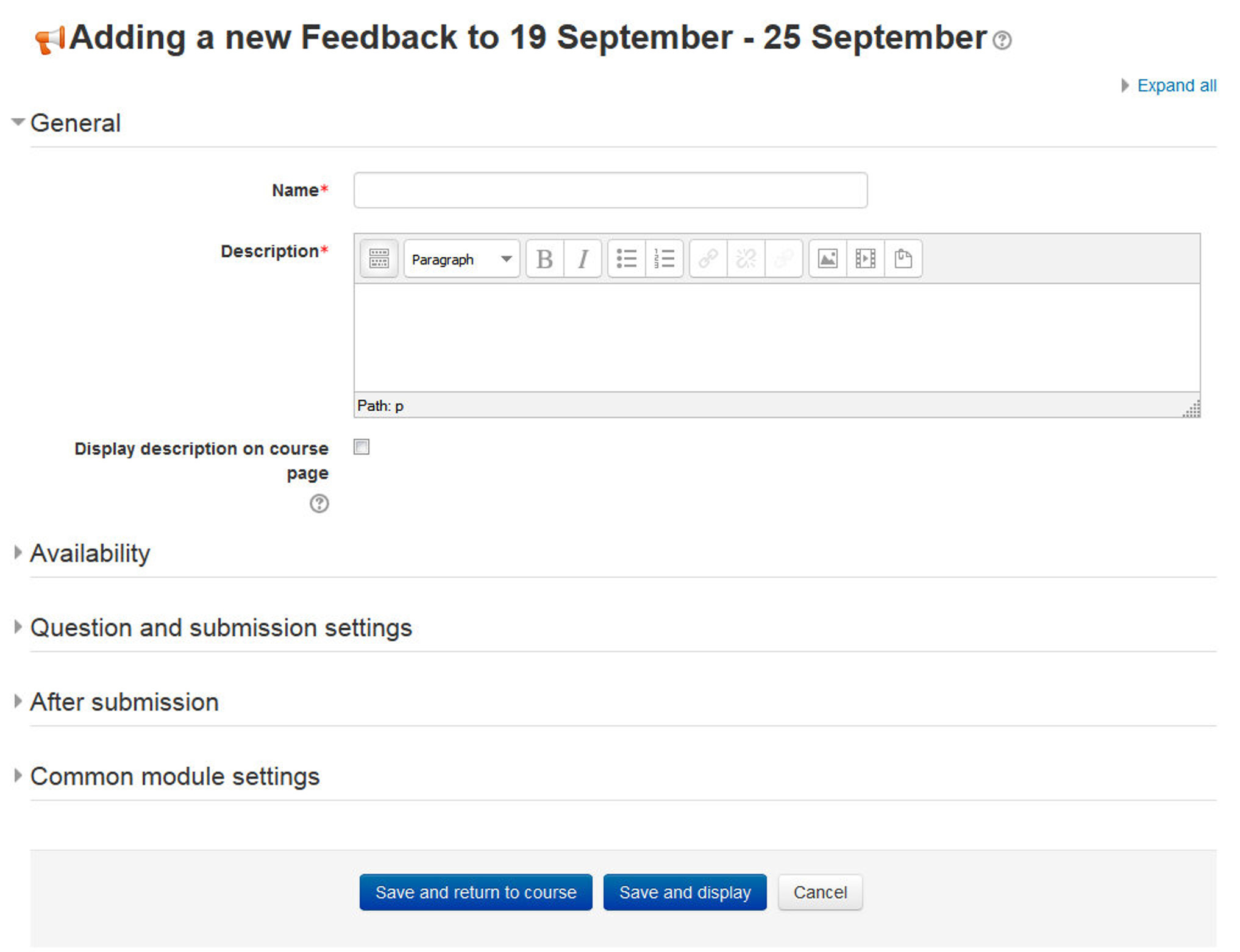Collapse the General section
Image resolution: width=1240 pixels, height=952 pixels.
[76, 123]
